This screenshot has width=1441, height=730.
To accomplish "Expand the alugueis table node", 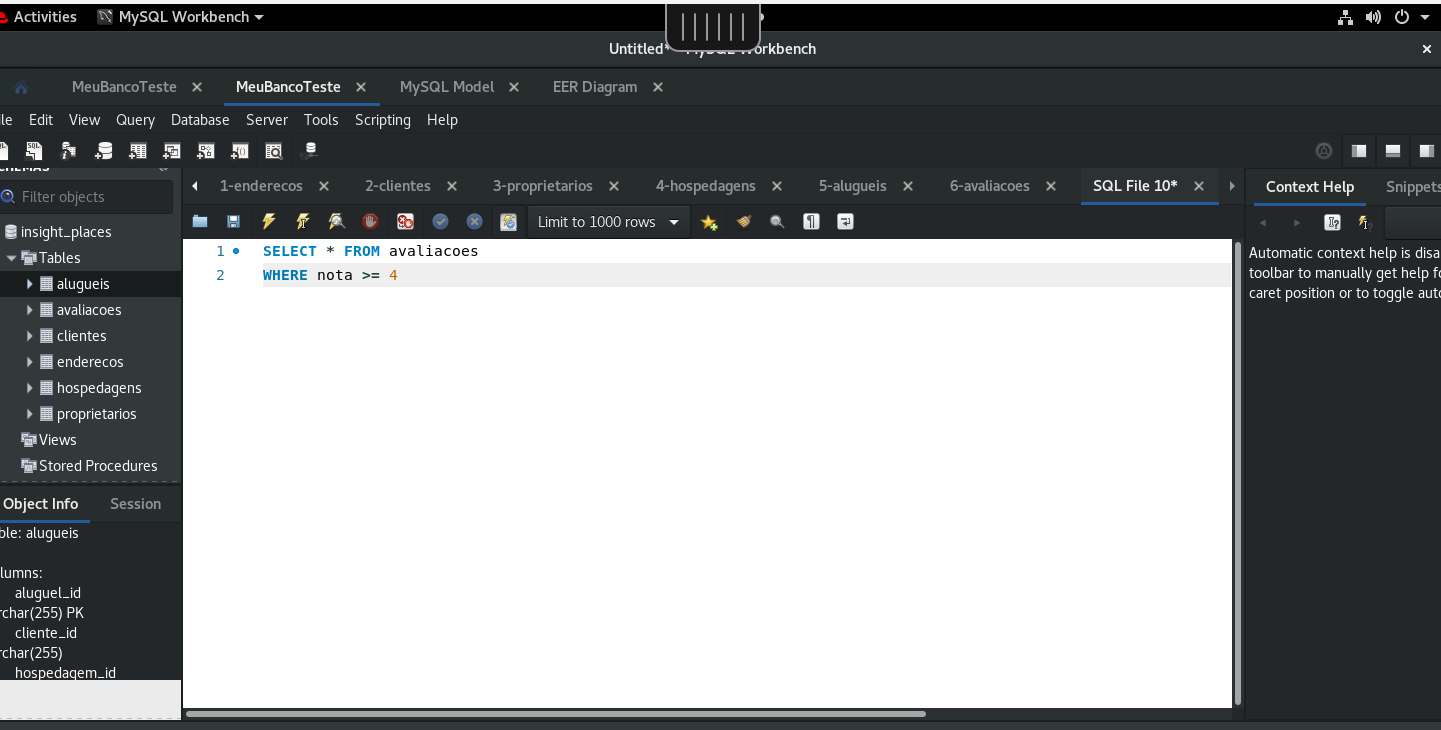I will coord(30,284).
